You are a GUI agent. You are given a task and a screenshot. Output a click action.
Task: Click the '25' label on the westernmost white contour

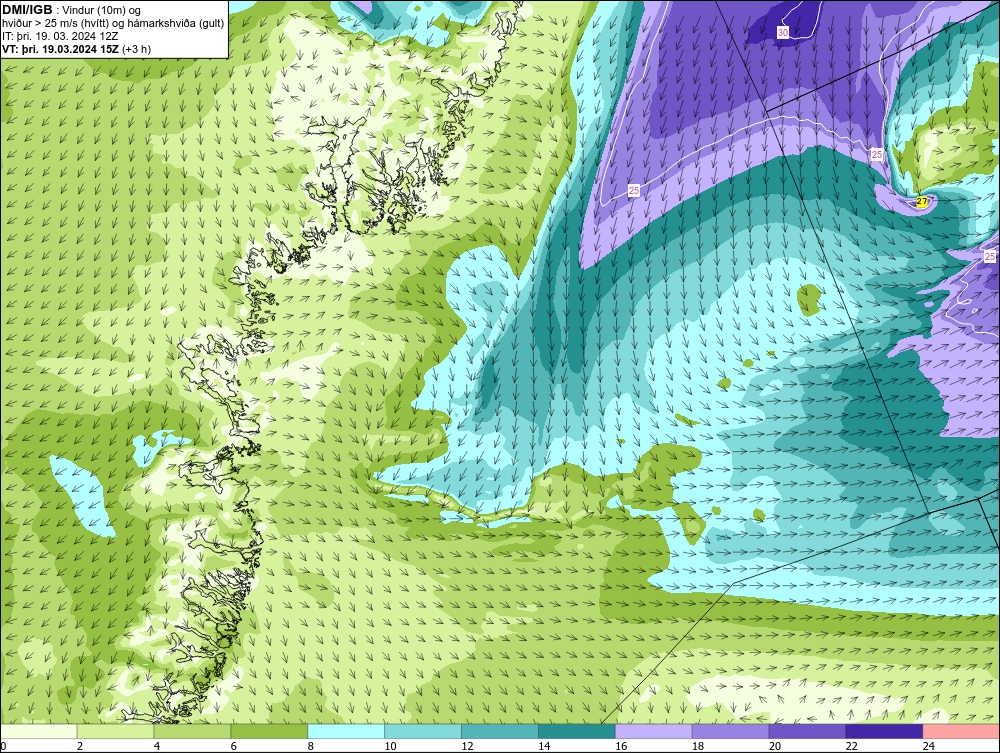[x=634, y=190]
